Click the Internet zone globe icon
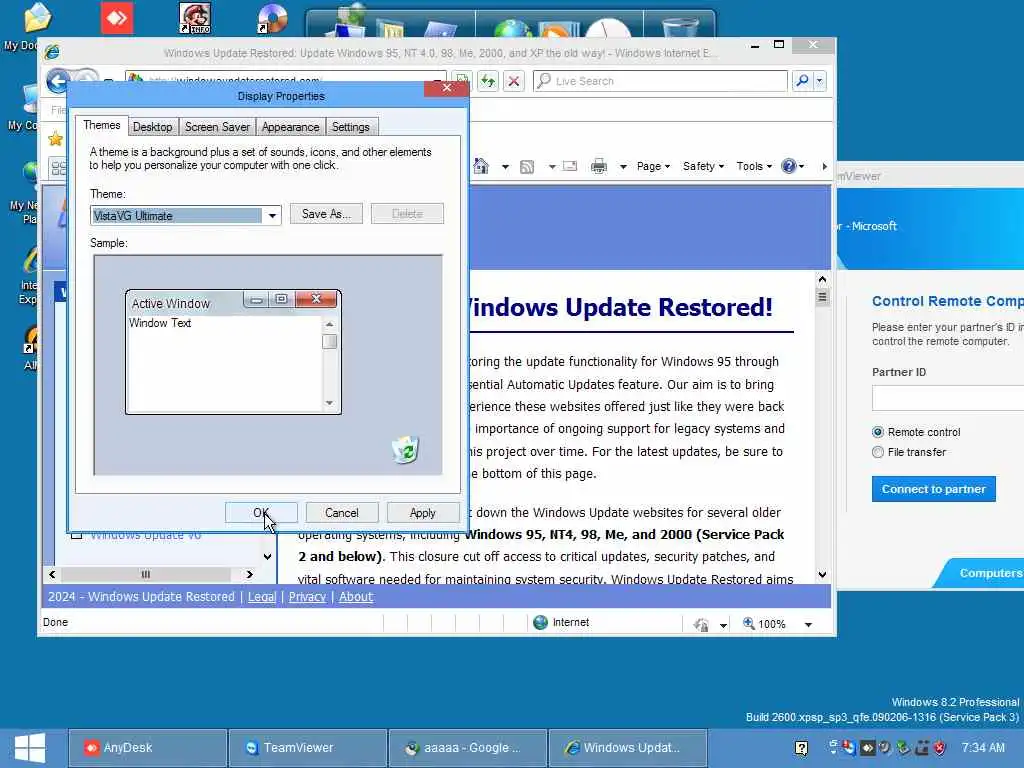 (540, 622)
